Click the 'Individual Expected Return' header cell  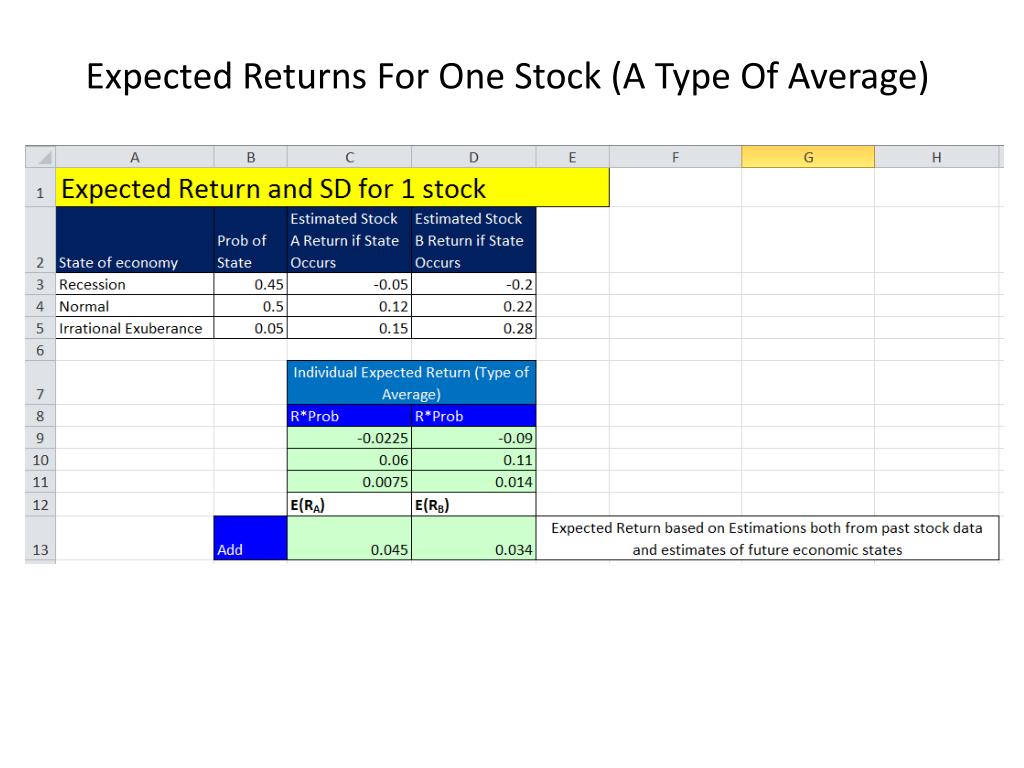pos(411,383)
